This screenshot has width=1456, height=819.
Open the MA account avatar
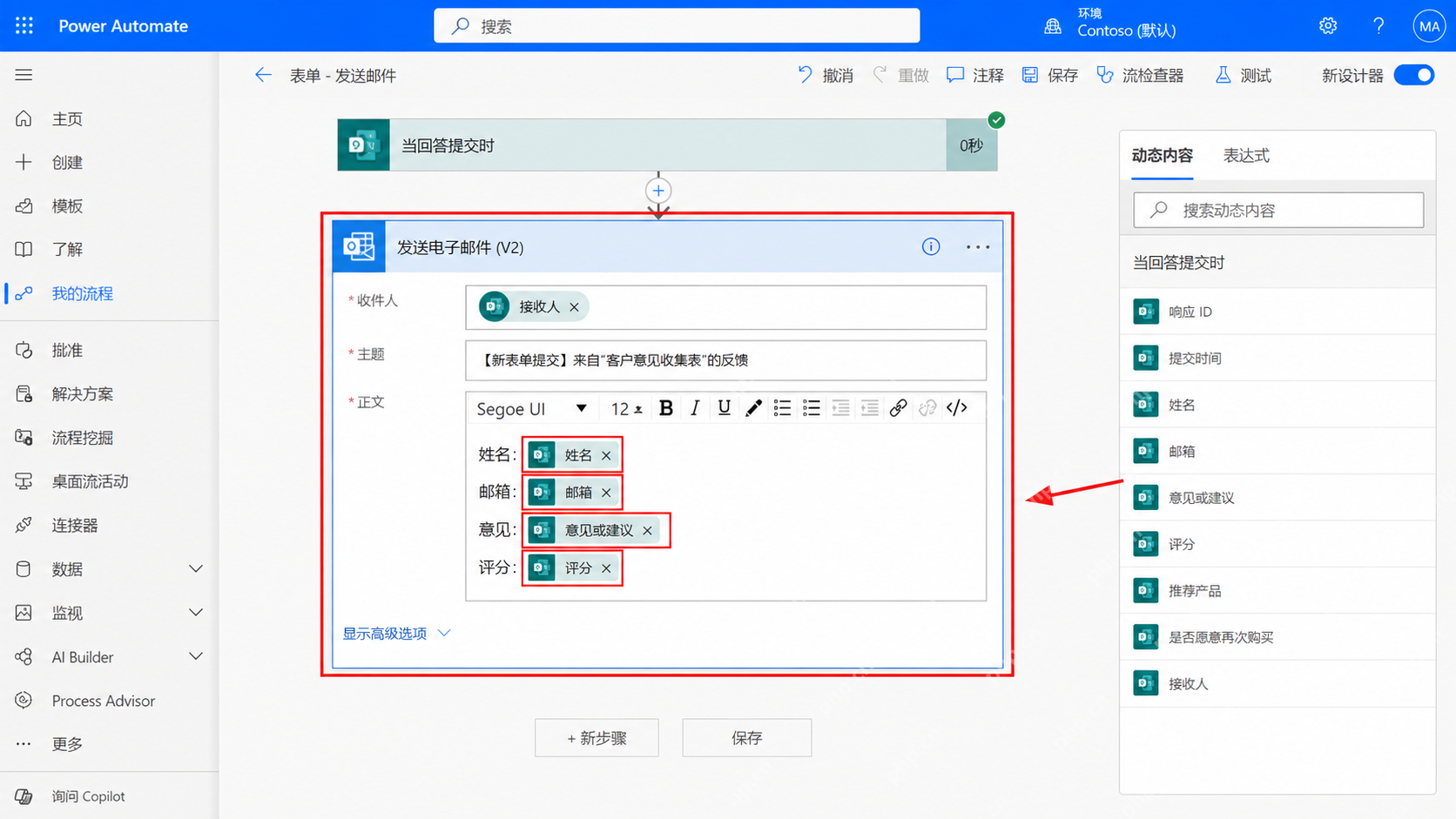[x=1429, y=26]
